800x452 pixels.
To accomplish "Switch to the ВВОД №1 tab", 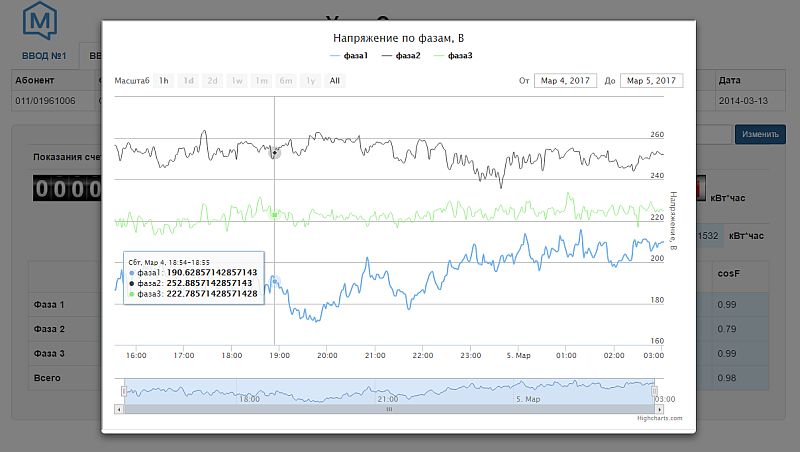I will tap(44, 56).
